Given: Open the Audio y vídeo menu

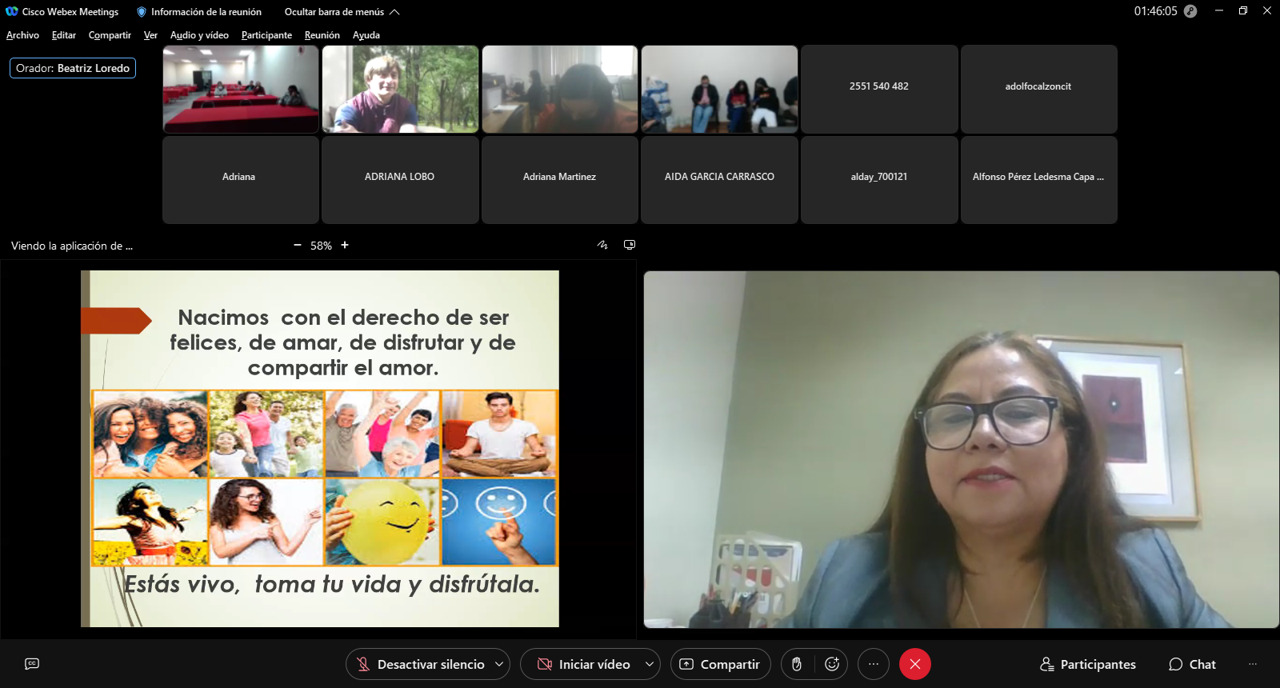Looking at the screenshot, I should (199, 35).
